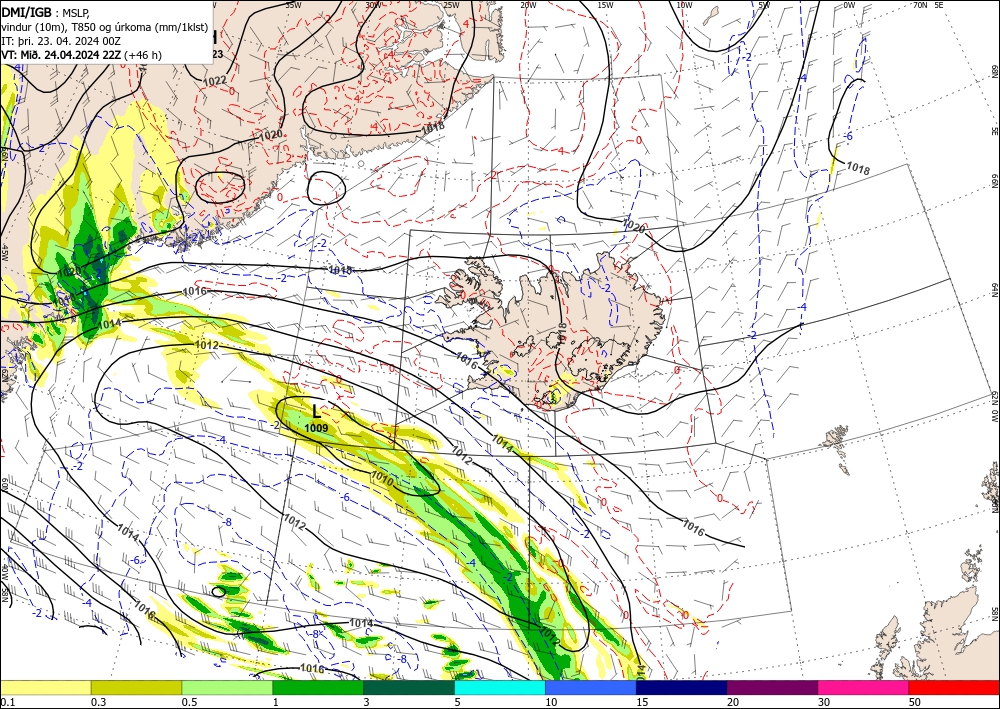This screenshot has width=1000, height=709.
Task: Click the yellow 0.1–0.3 mm legend swatch
Action: [x=45, y=687]
